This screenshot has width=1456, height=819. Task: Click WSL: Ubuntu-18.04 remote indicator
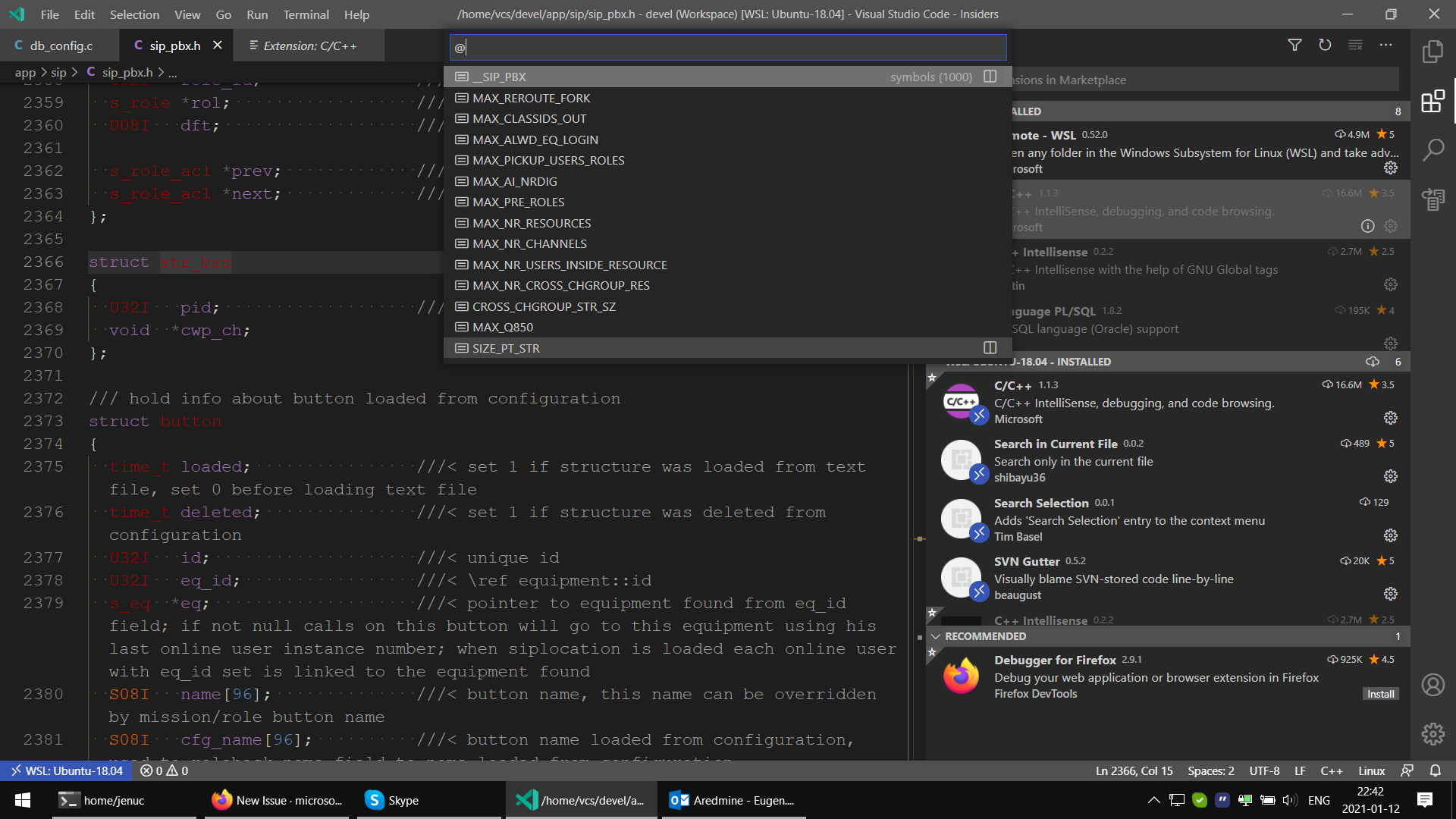click(66, 770)
